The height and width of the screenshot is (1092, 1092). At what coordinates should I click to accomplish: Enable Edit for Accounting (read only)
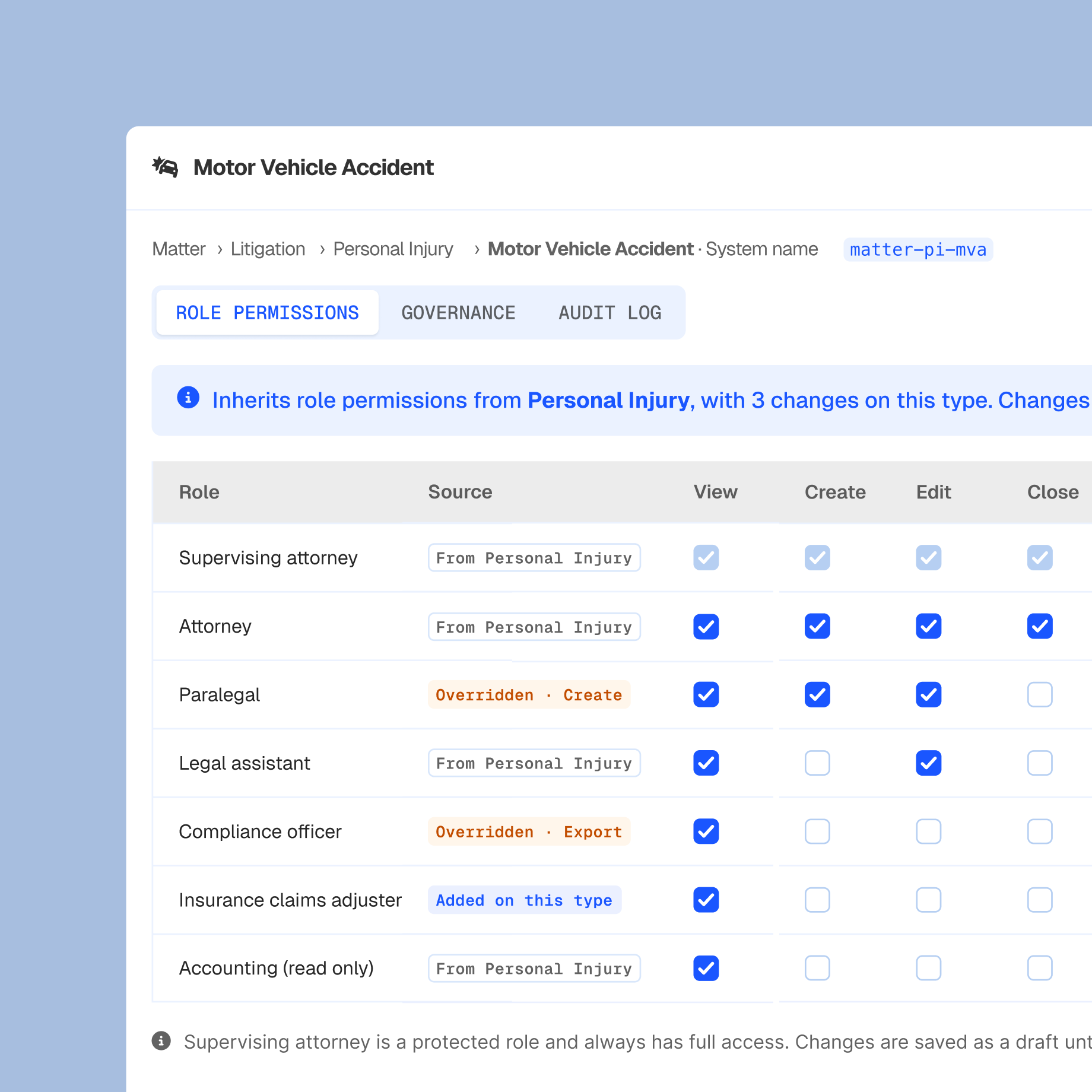[929, 968]
